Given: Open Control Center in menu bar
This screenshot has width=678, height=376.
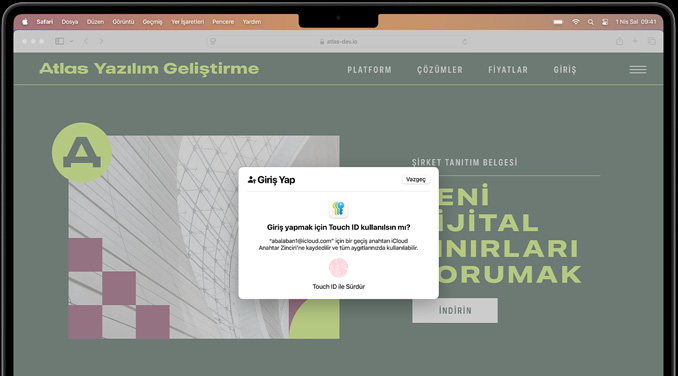Looking at the screenshot, I should (605, 22).
